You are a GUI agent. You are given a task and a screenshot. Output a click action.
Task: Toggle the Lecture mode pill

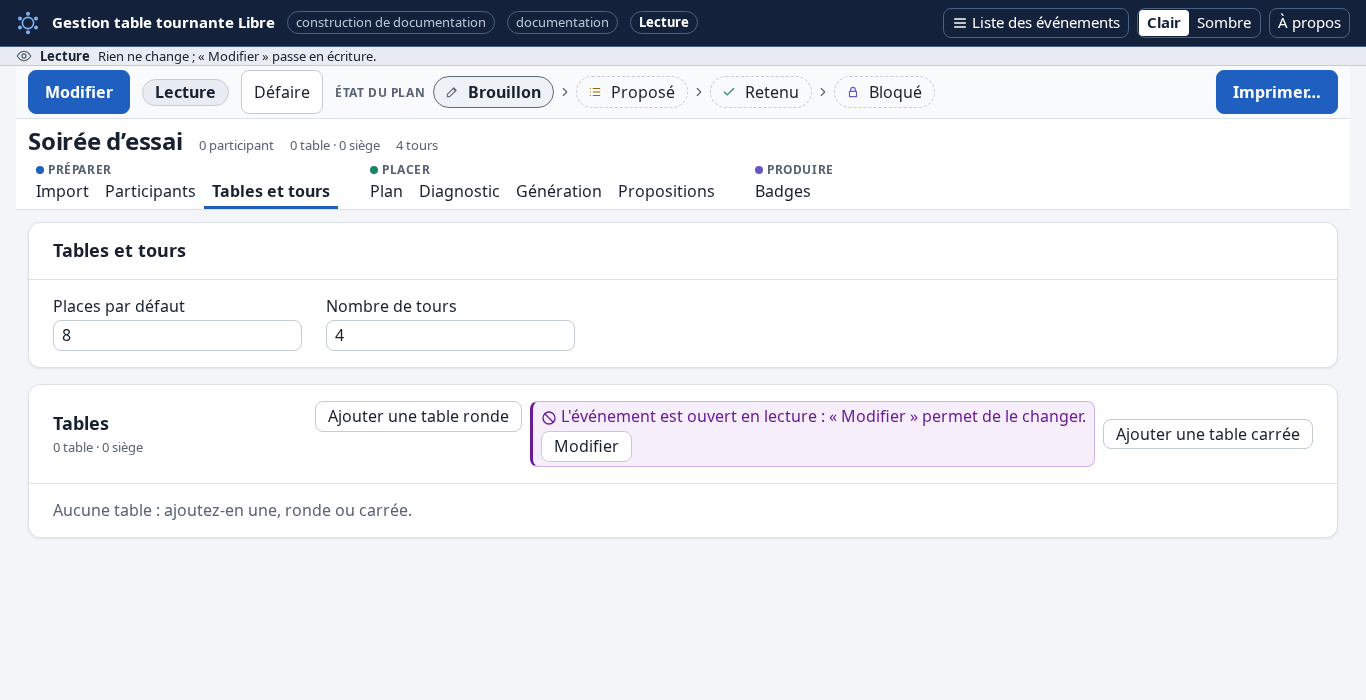pos(185,92)
